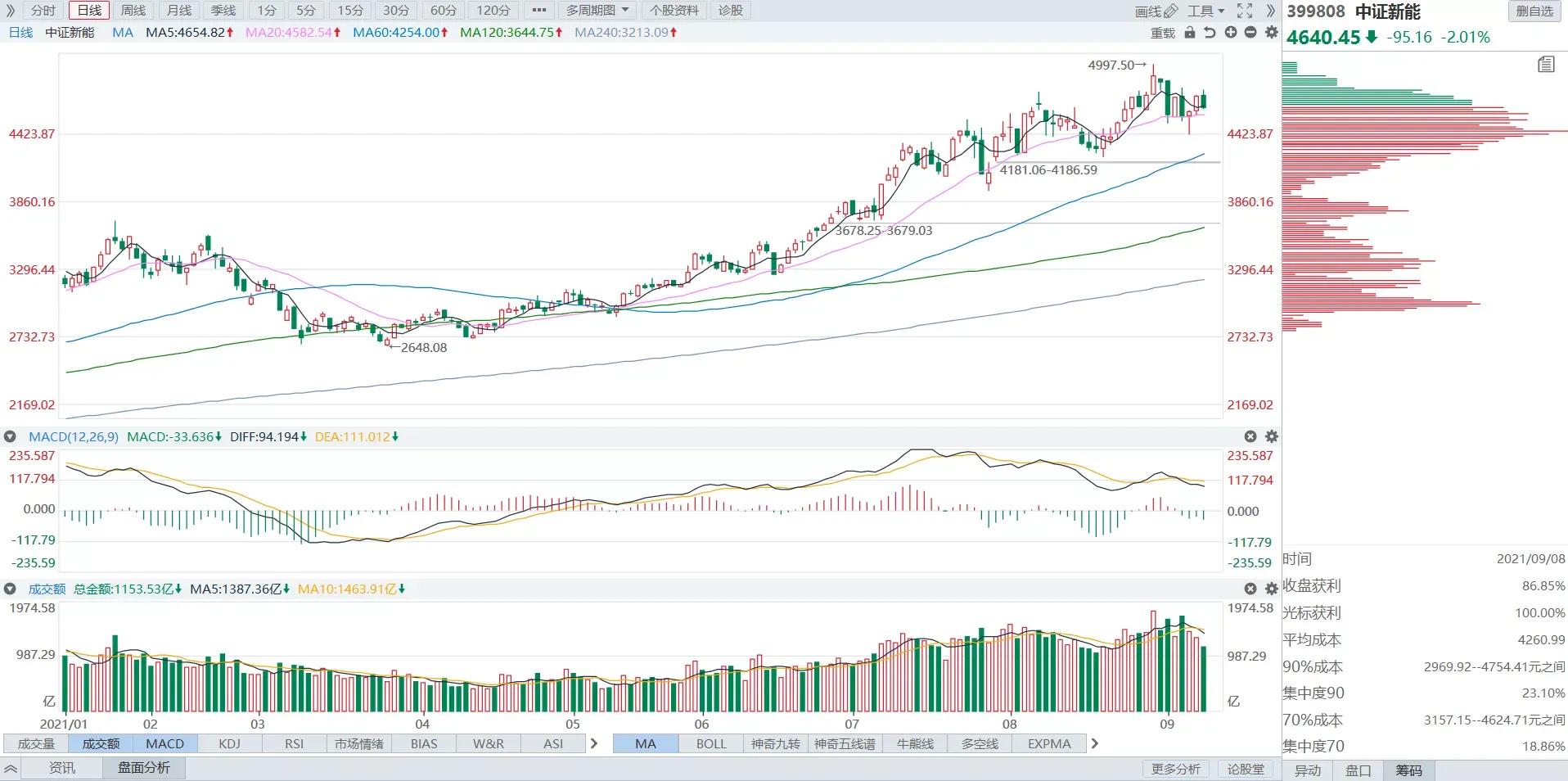Expand the 多周期图 dropdown

coord(597,11)
